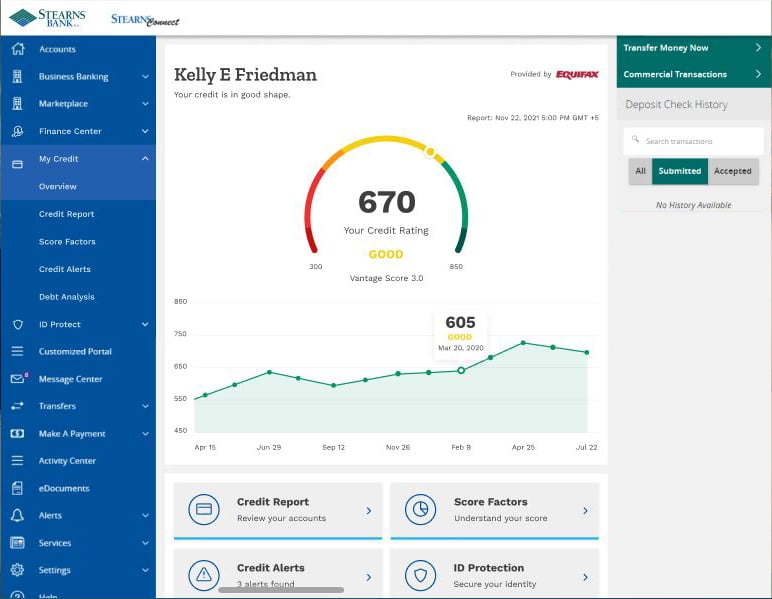Select the All filter button

tap(640, 171)
